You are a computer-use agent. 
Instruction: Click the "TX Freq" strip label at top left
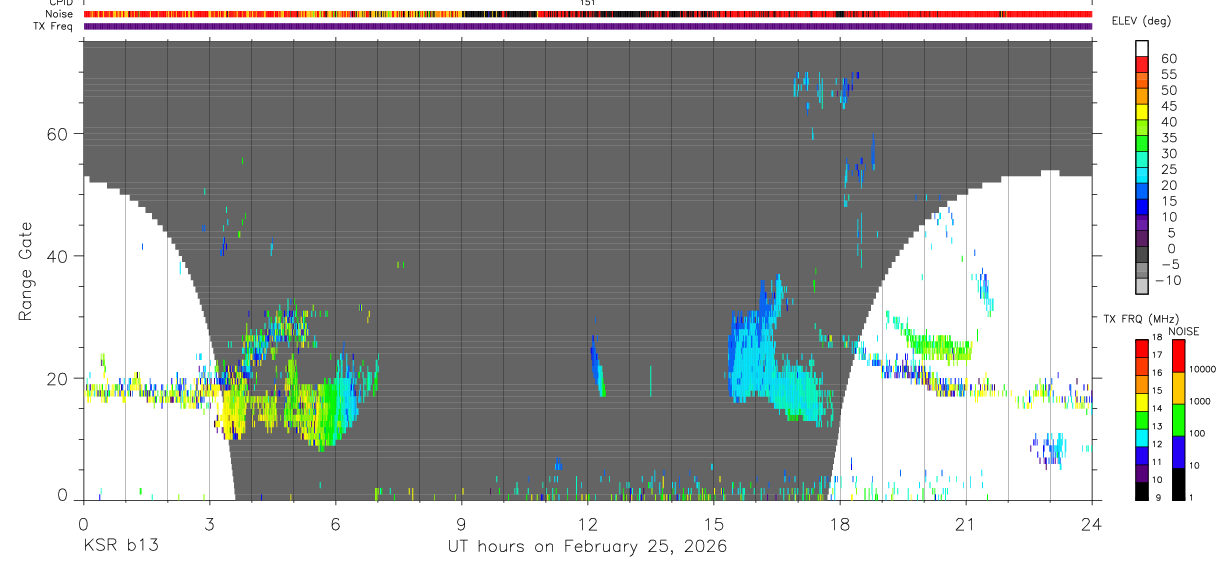click(x=54, y=26)
